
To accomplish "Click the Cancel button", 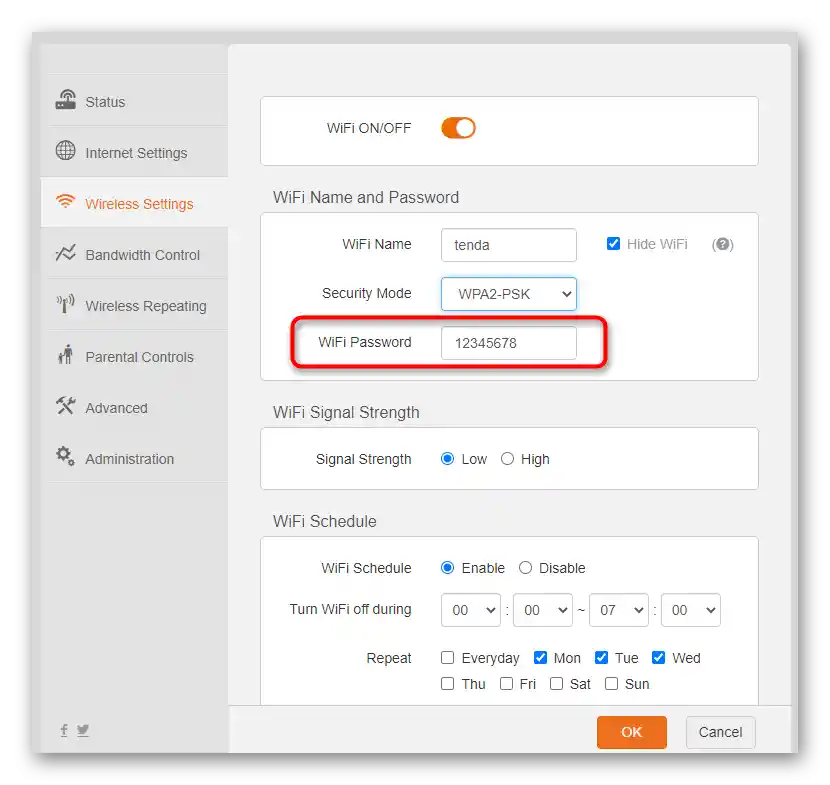I will point(720,732).
